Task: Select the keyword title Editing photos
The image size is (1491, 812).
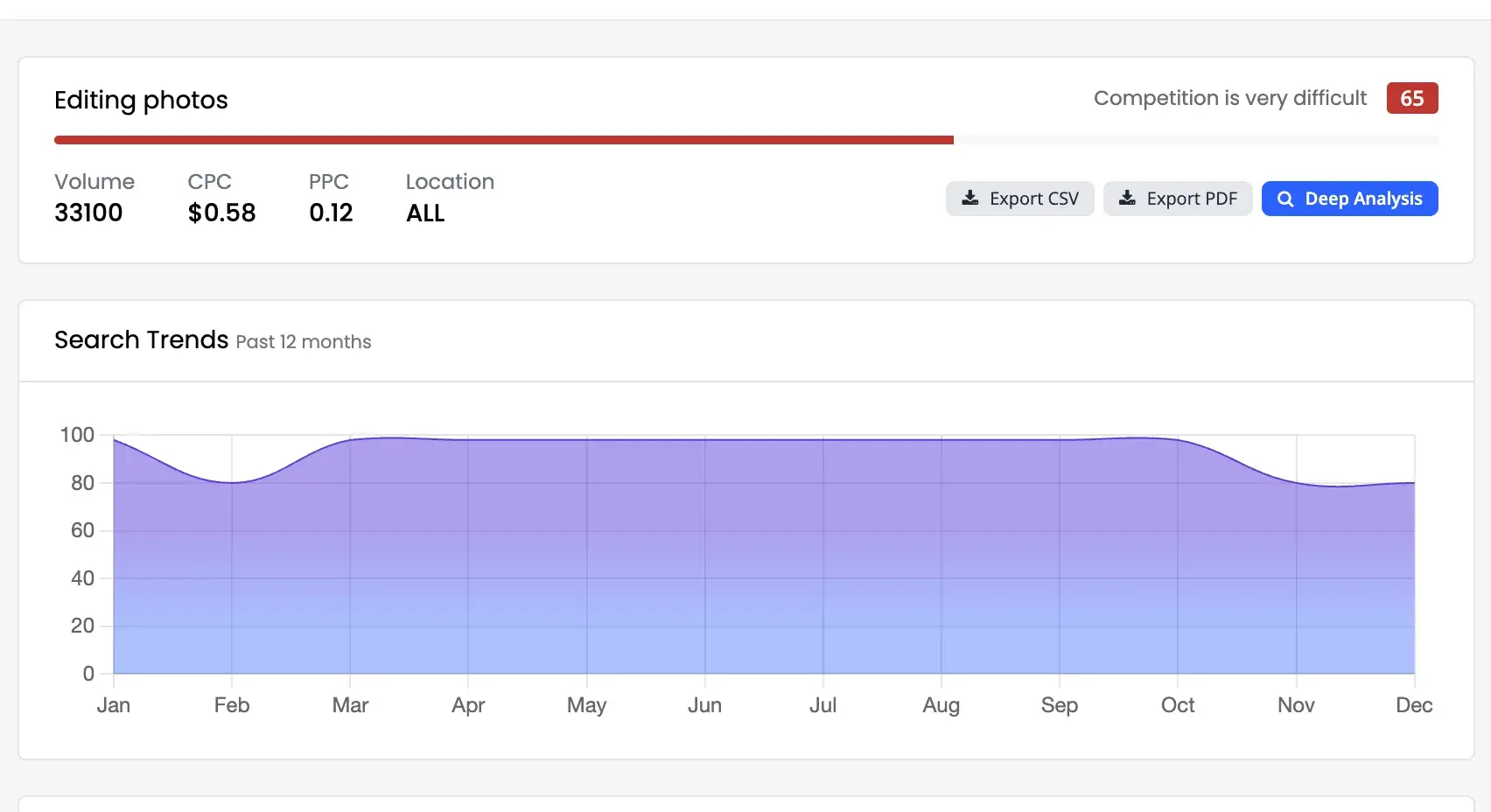Action: [141, 100]
